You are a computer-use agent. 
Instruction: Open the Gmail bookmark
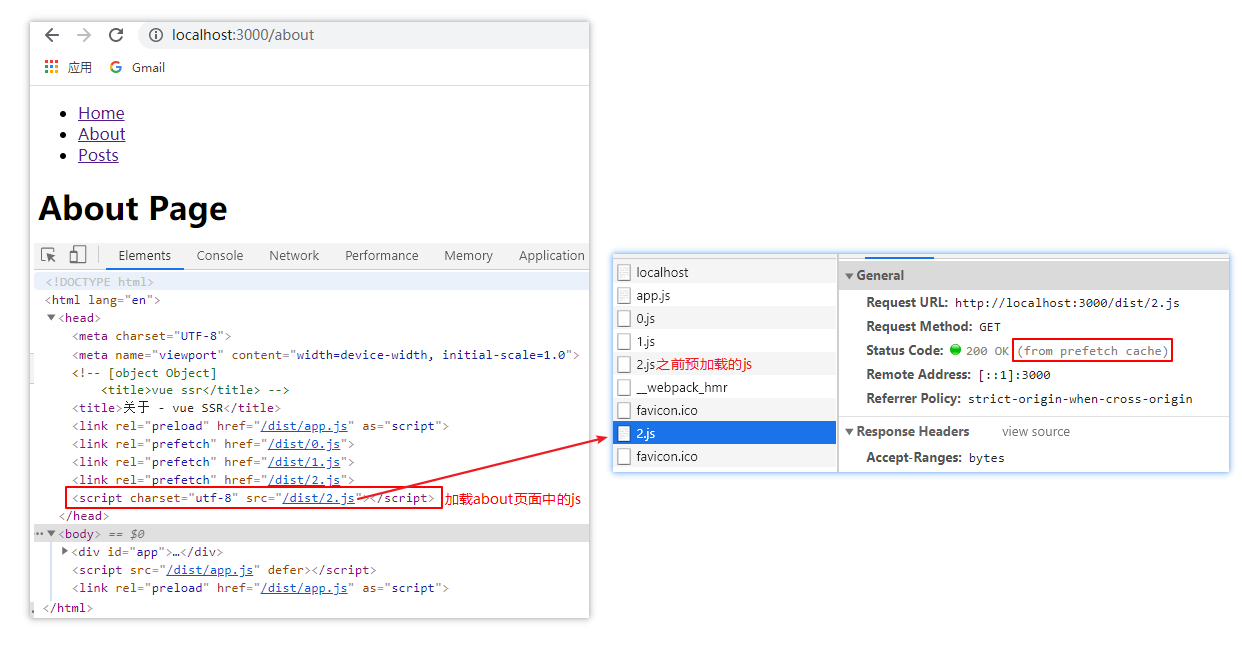pyautogui.click(x=137, y=67)
